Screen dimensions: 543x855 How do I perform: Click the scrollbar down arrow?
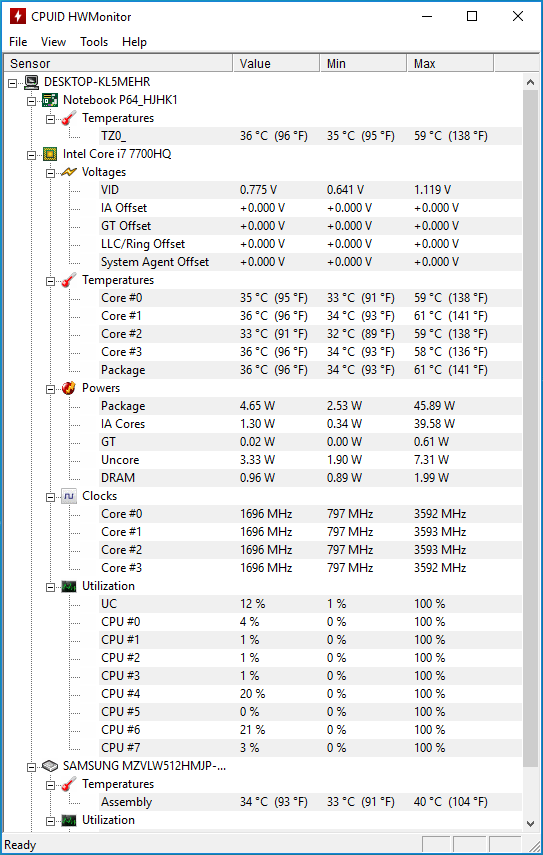pyautogui.click(x=530, y=823)
